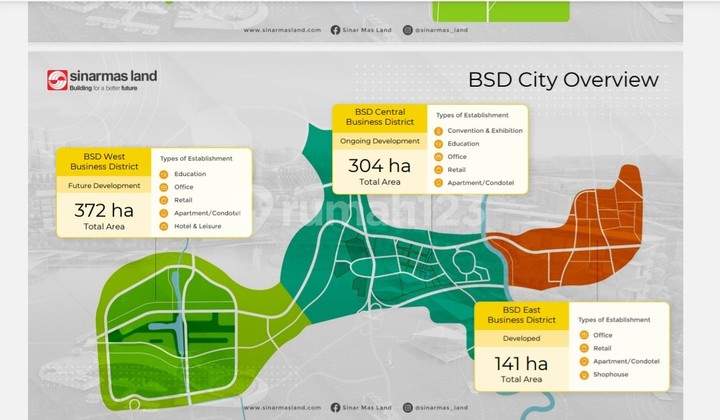Select the Education icon in the BSD West card
Image resolution: width=720 pixels, height=420 pixels.
pyautogui.click(x=164, y=174)
